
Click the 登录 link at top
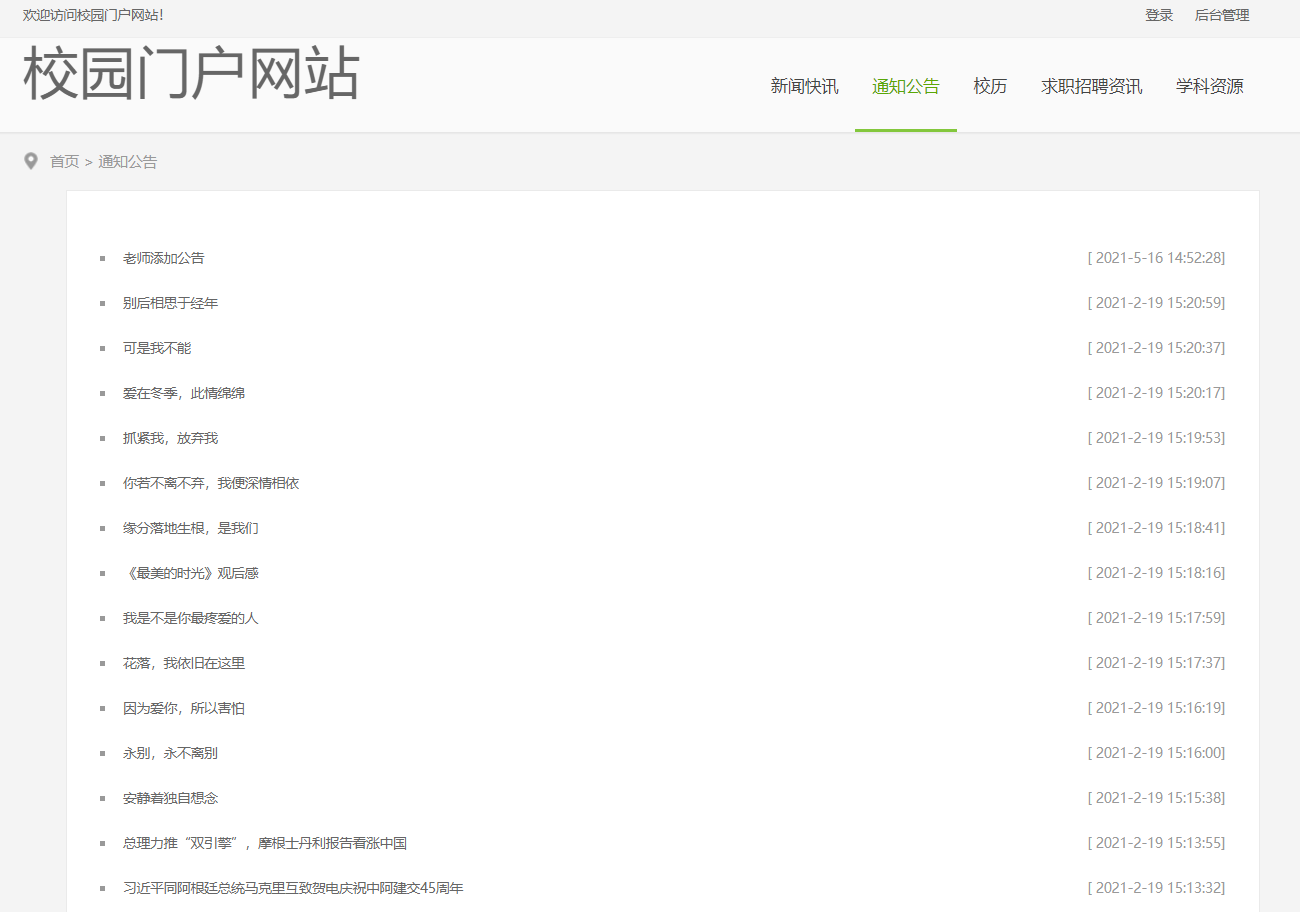tap(1159, 16)
